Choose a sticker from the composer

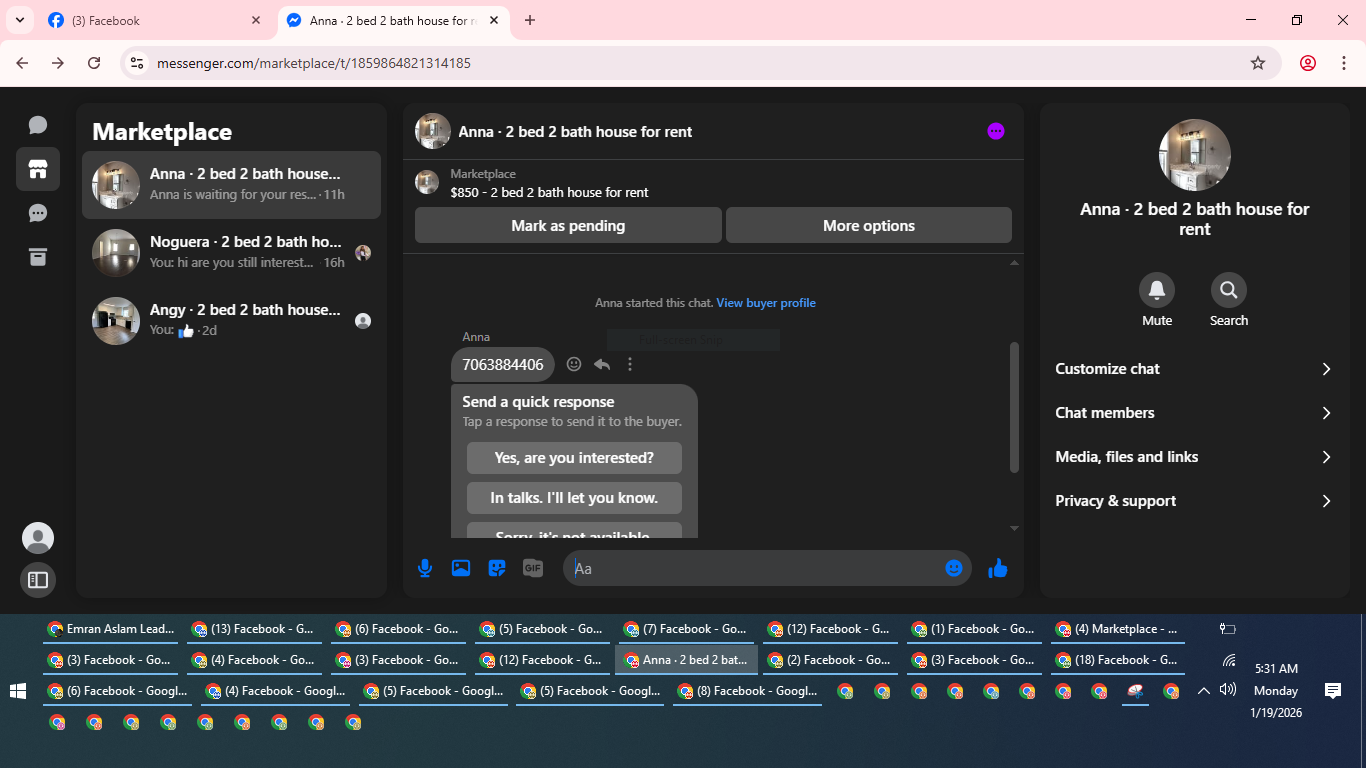click(497, 568)
